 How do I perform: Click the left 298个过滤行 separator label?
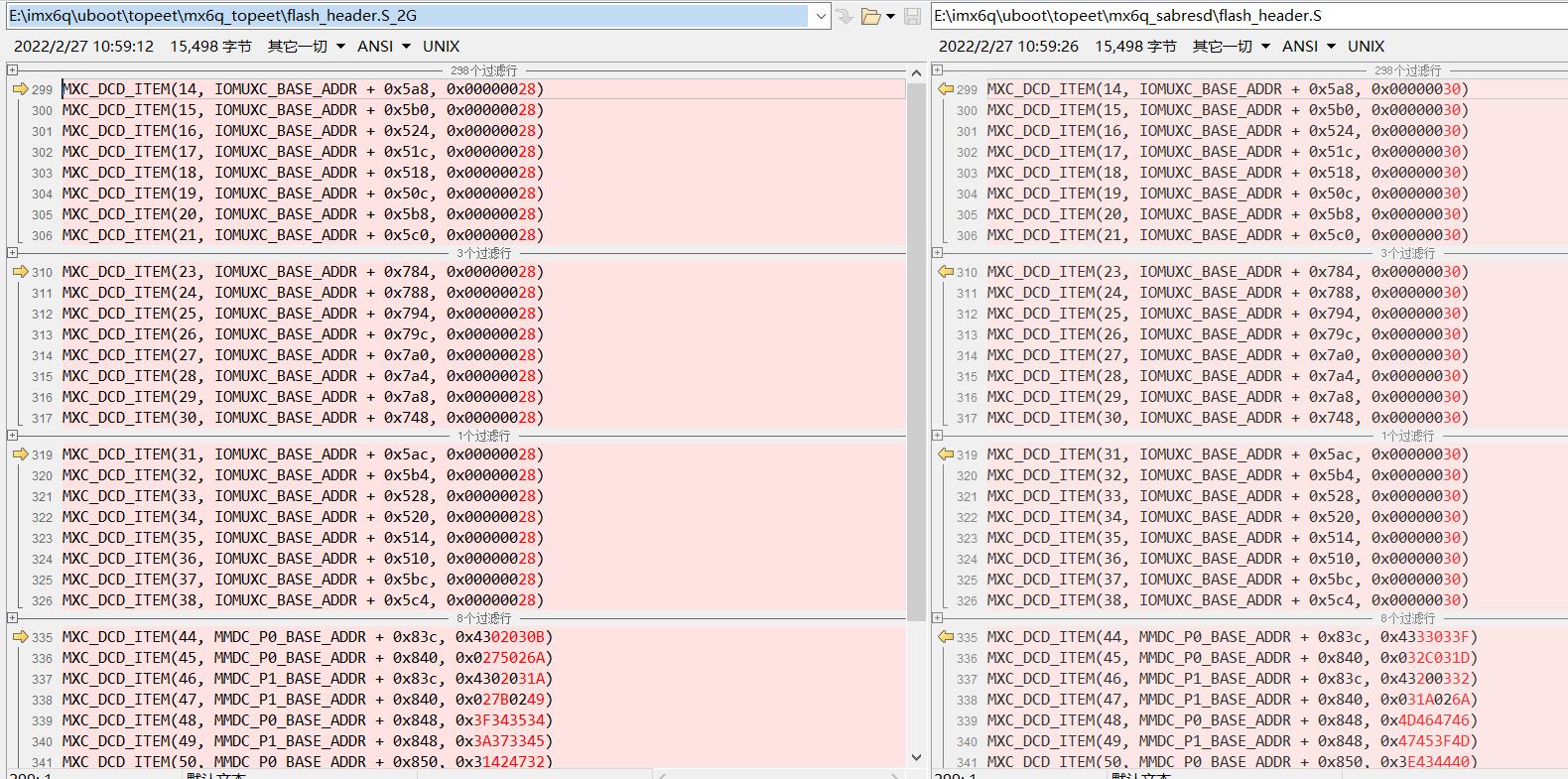(483, 70)
